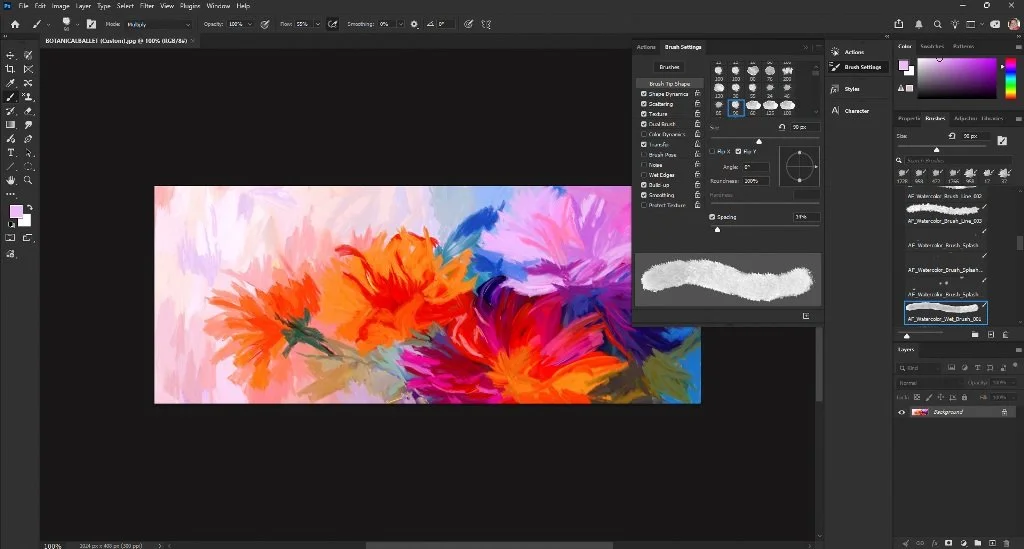Open the Window menu
The height and width of the screenshot is (549, 1024).
point(218,6)
